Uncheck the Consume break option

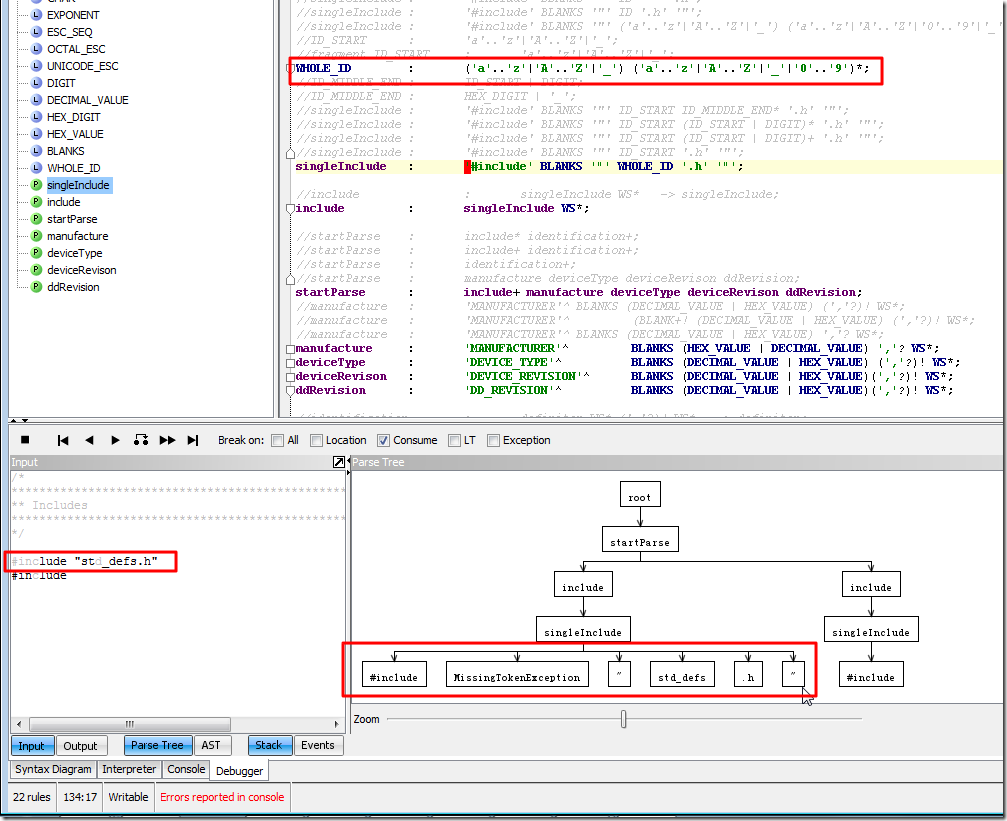point(383,440)
